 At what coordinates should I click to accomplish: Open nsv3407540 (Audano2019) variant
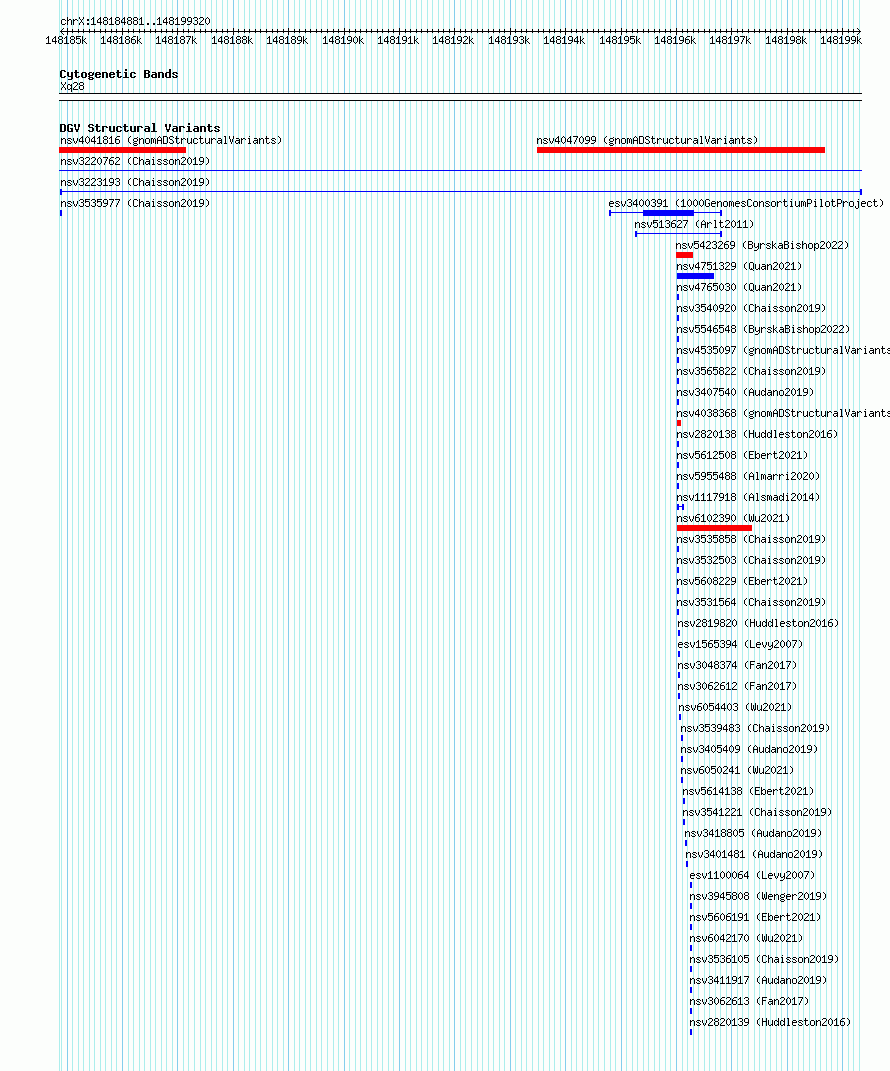click(x=745, y=393)
